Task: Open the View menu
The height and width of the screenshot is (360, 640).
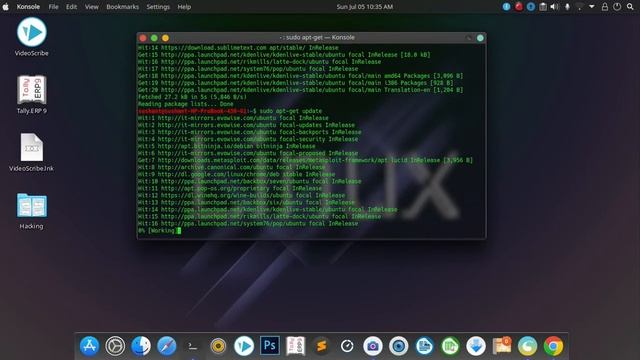Action: (x=91, y=7)
